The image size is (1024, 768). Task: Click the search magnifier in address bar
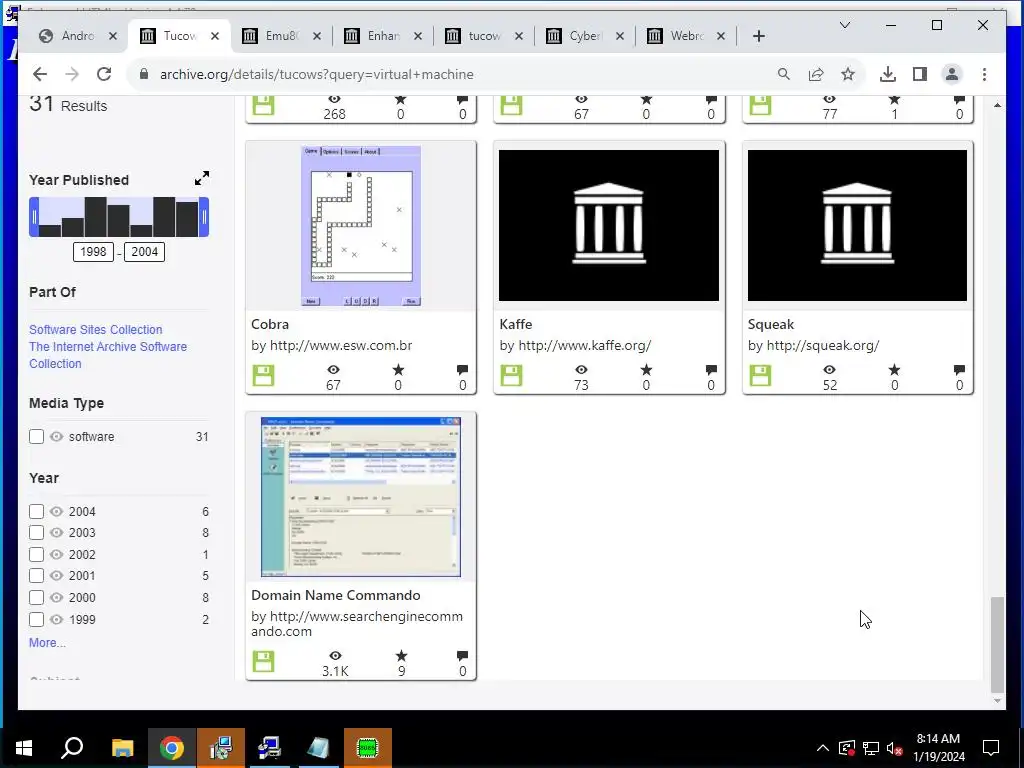(784, 74)
